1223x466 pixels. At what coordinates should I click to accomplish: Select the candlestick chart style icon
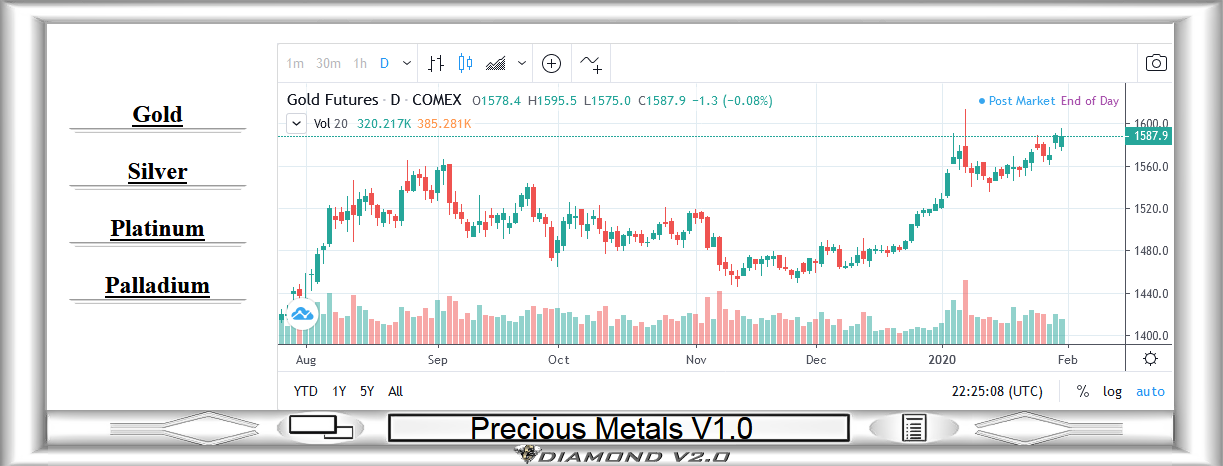pyautogui.click(x=464, y=64)
